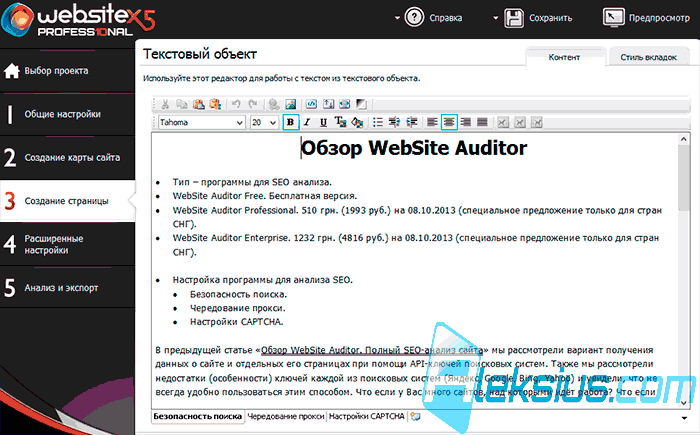Image resolution: width=700 pixels, height=435 pixels.
Task: Click the Paste special icon
Action: tap(215, 105)
